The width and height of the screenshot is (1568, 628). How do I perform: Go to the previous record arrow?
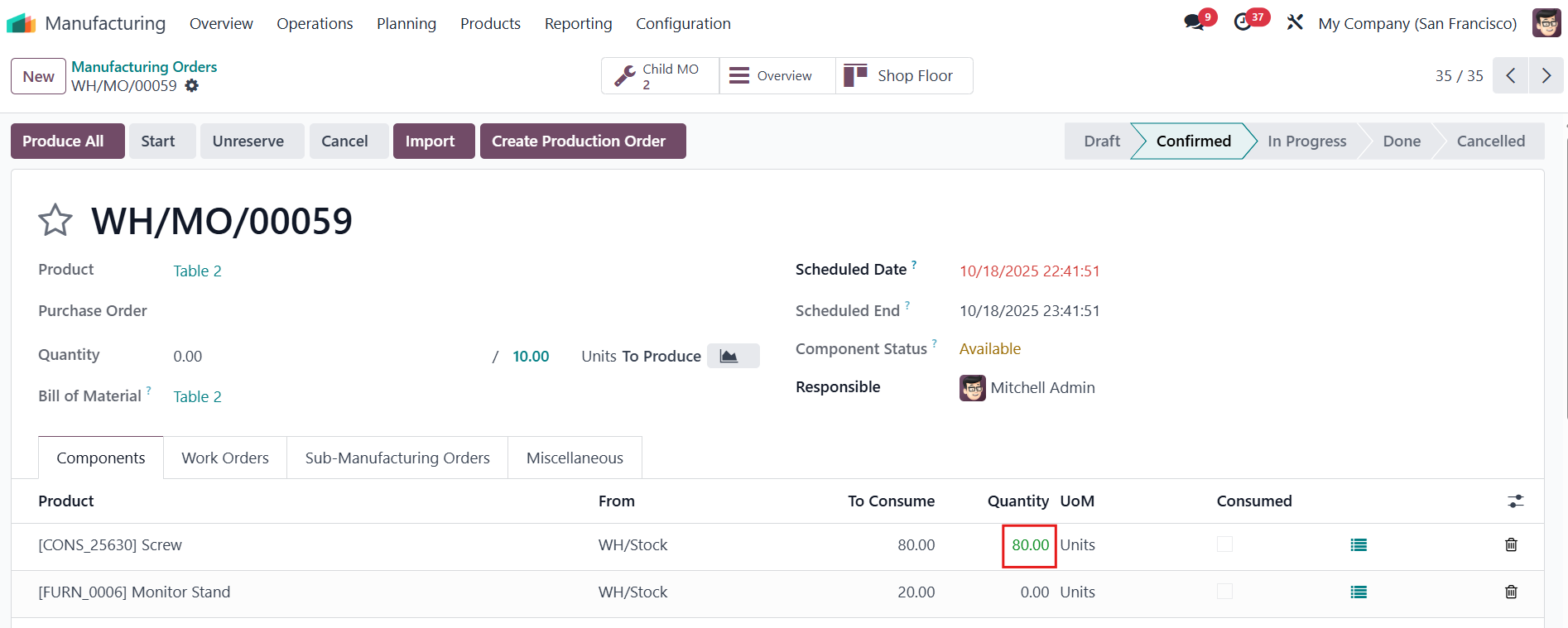point(1511,76)
